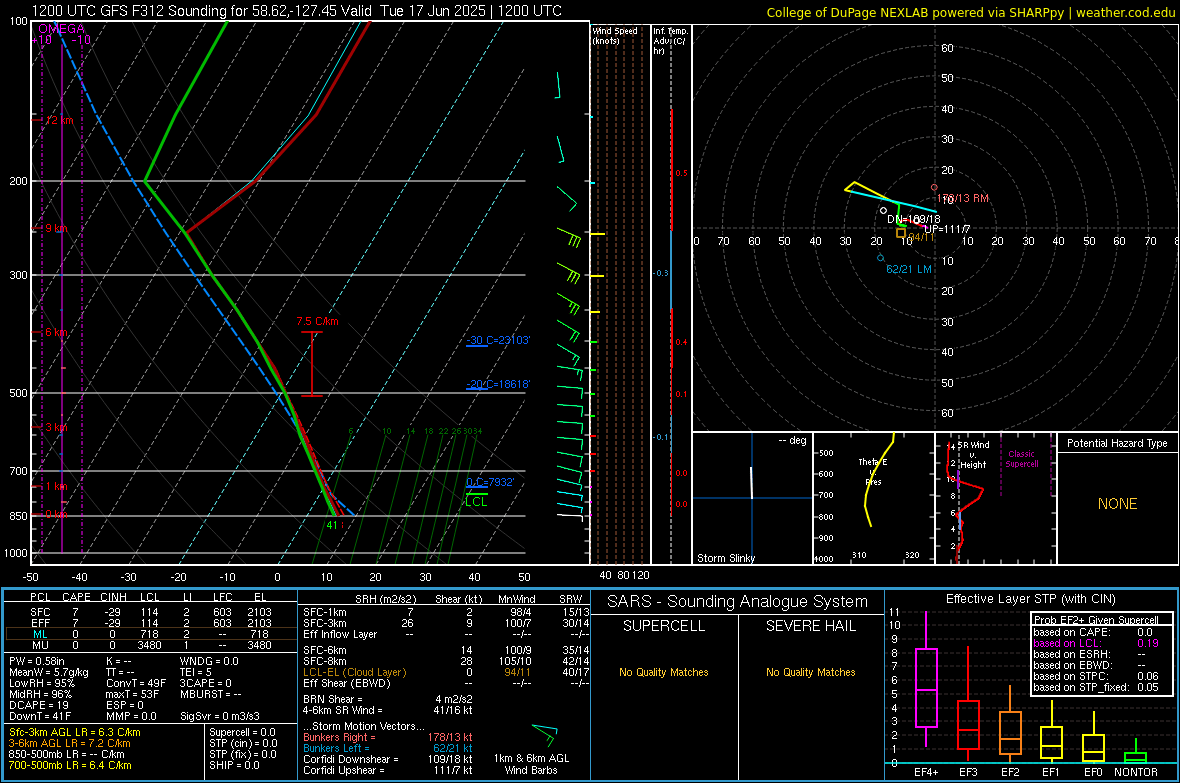This screenshot has width=1180, height=783.
Task: Click the PW = 0.58in value
Action: tap(37, 661)
